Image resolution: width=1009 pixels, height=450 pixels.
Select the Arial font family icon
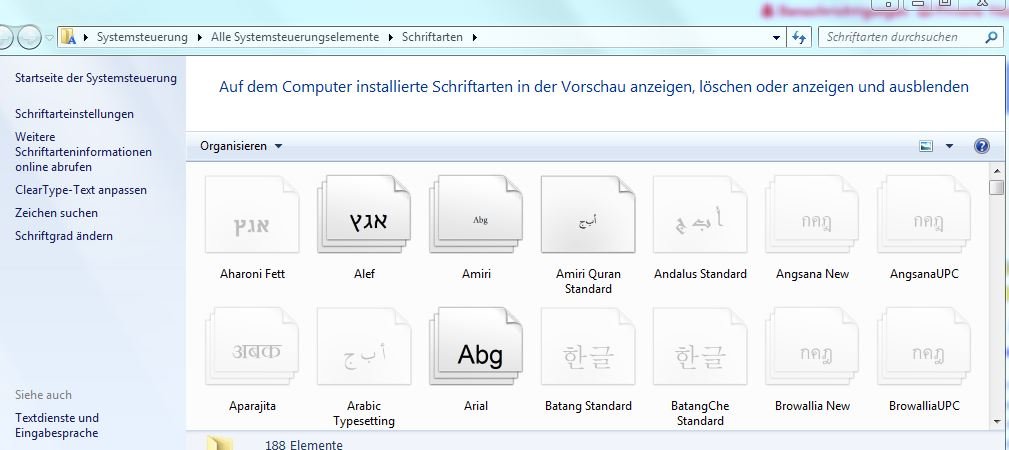point(476,346)
